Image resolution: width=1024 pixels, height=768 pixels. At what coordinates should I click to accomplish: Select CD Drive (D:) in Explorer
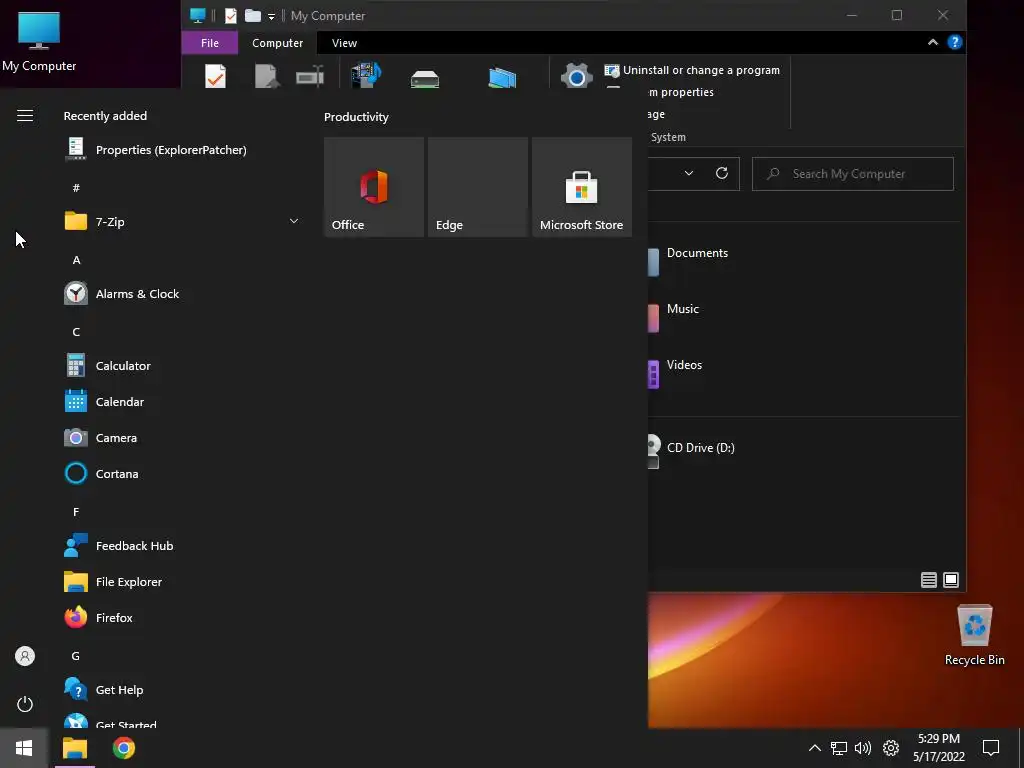pos(700,447)
